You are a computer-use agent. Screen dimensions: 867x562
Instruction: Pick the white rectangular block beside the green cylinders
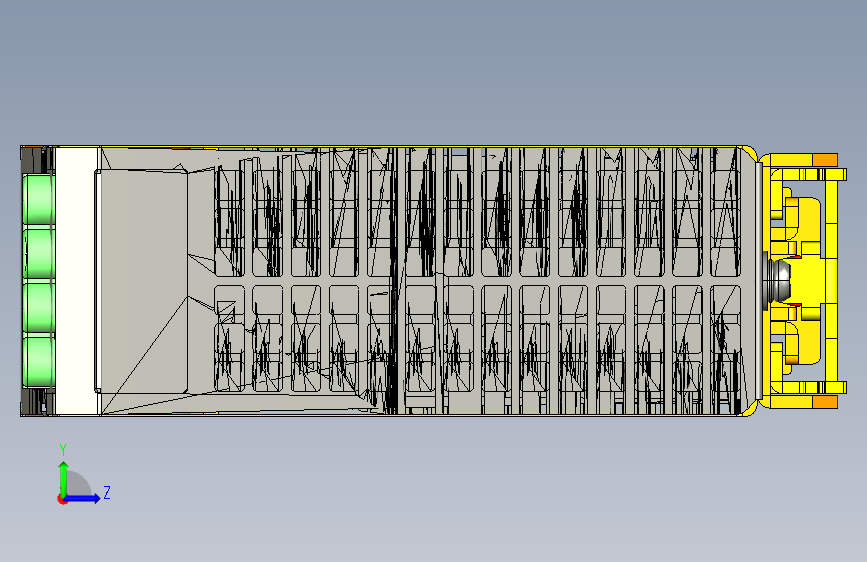tap(77, 281)
